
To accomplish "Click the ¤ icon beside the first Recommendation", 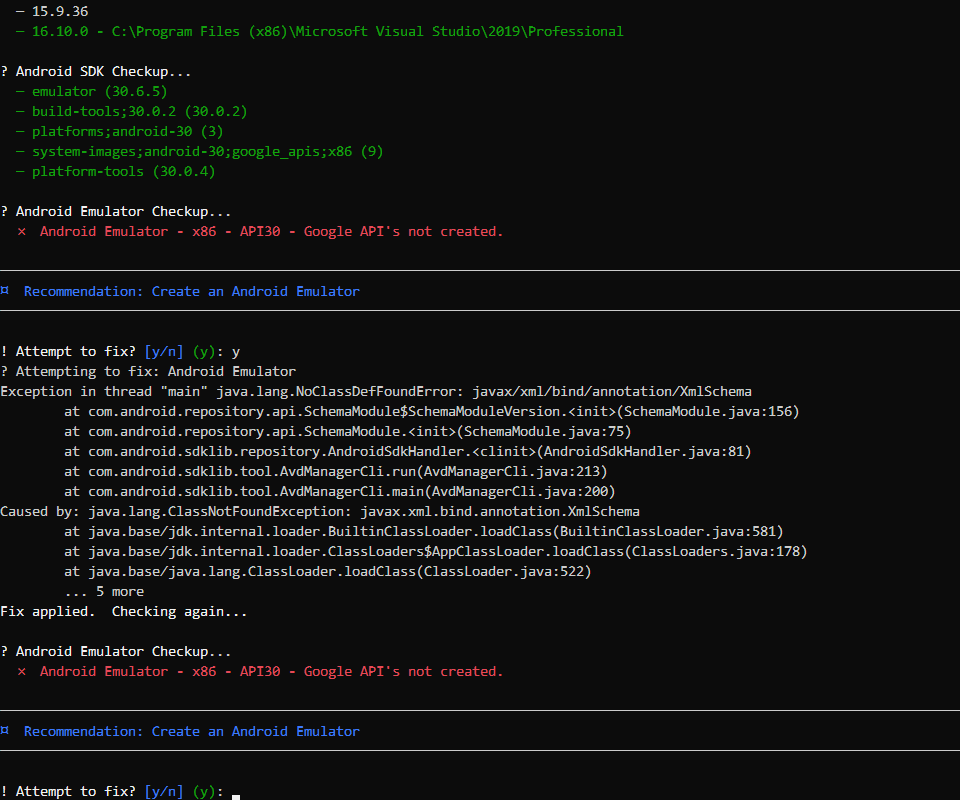I will (x=6, y=290).
